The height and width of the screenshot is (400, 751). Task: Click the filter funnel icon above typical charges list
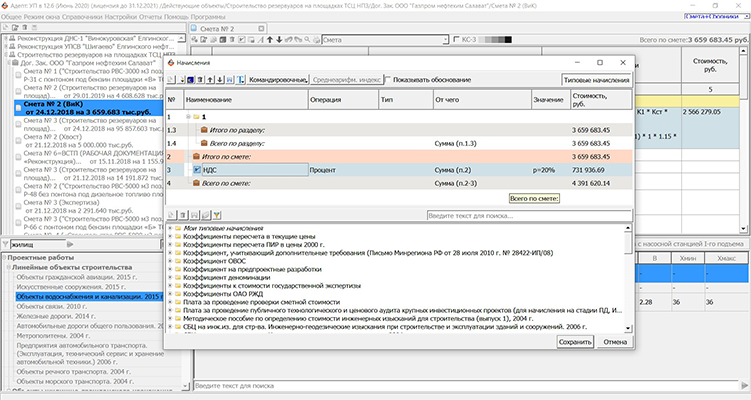(217, 215)
